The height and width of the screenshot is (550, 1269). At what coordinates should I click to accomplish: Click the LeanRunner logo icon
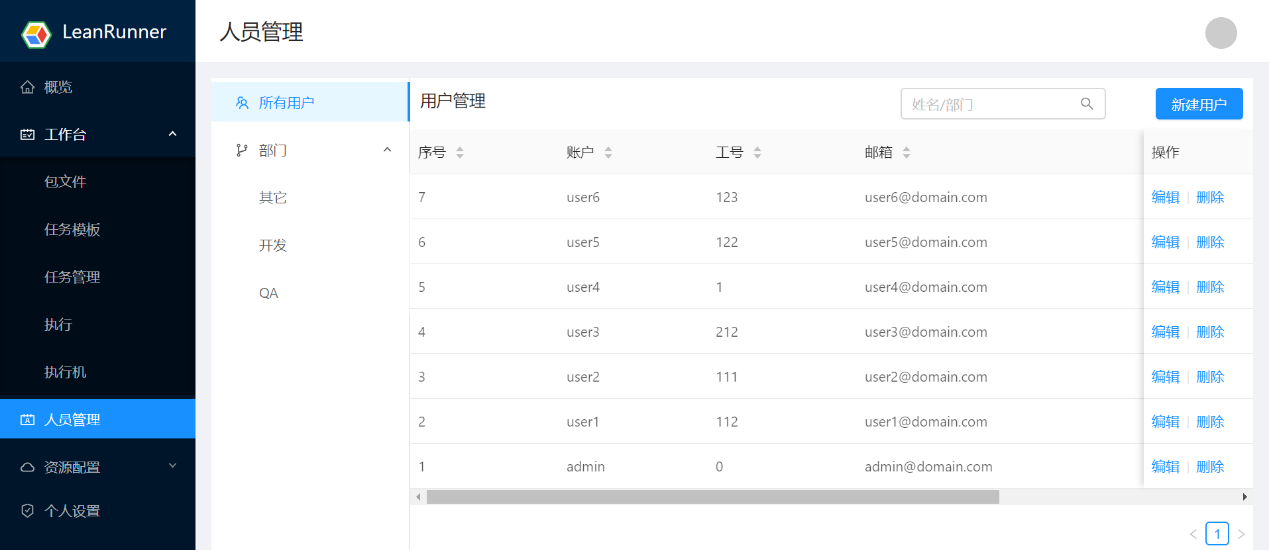point(36,33)
